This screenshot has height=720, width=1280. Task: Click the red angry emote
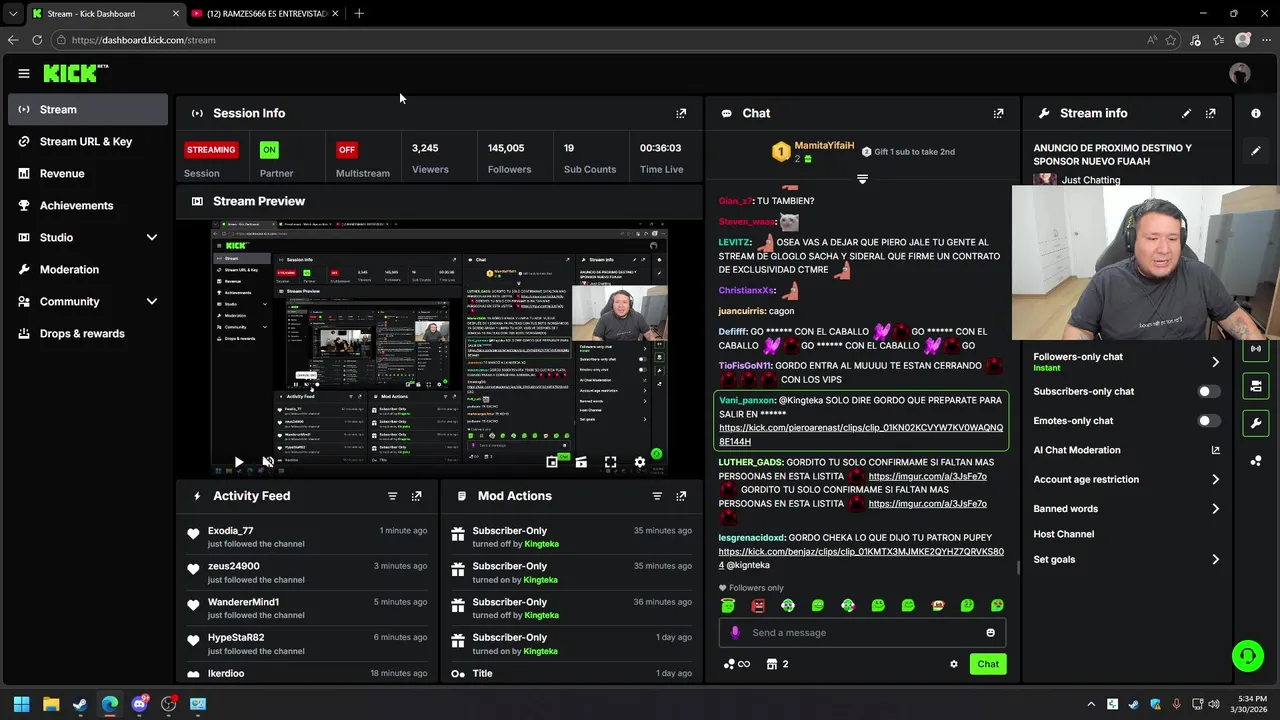pyautogui.click(x=758, y=605)
